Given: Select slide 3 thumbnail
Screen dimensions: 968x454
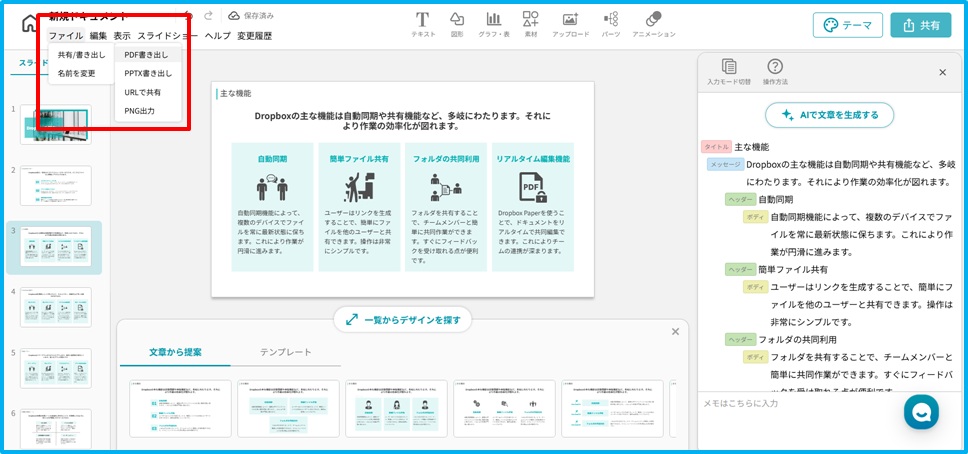Looking at the screenshot, I should [x=56, y=246].
